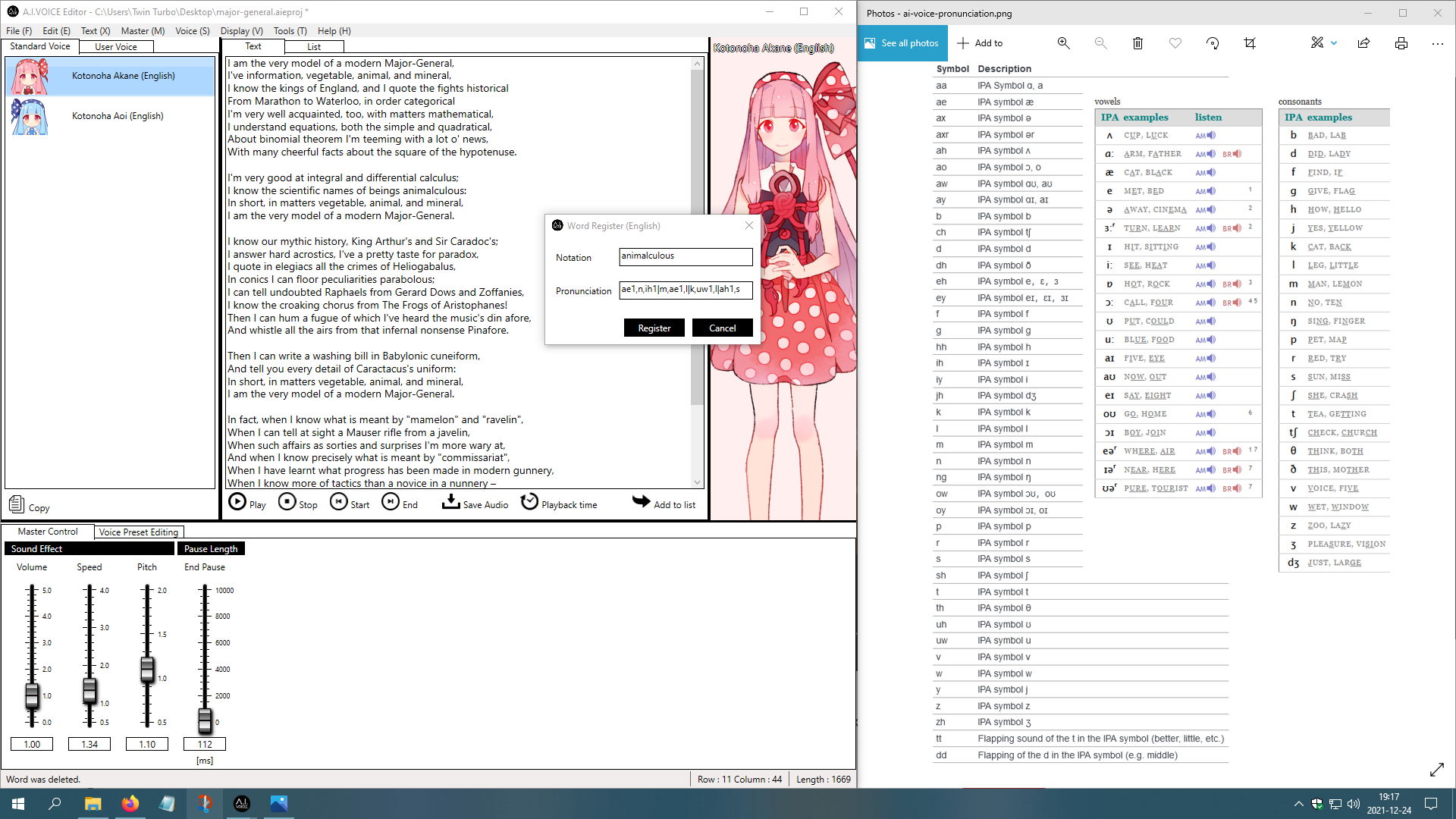Jump to Start of text icon

click(x=338, y=502)
